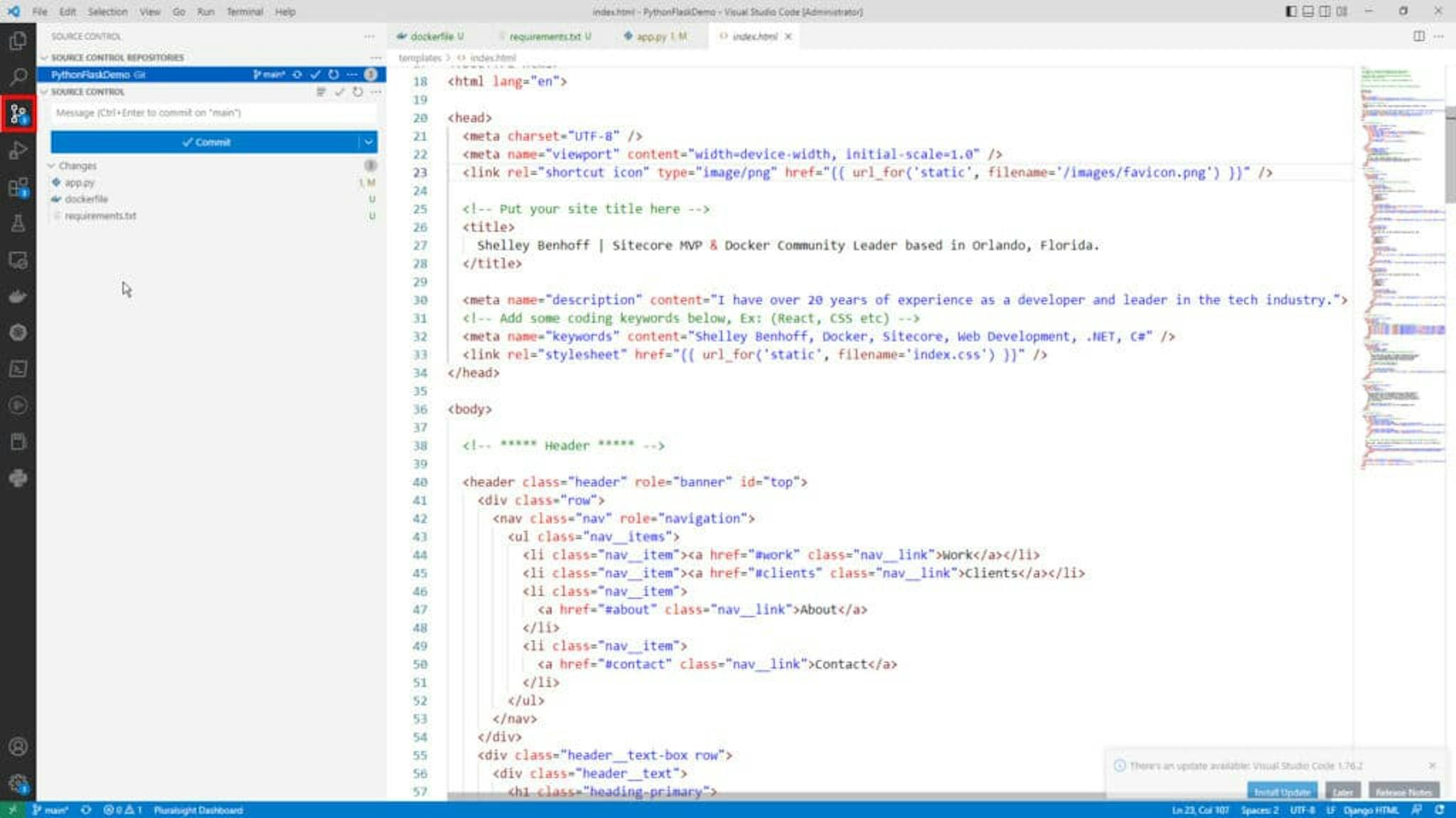Viewport: 1456px width, 818px height.
Task: Click the commit message input field
Action: click(213, 113)
